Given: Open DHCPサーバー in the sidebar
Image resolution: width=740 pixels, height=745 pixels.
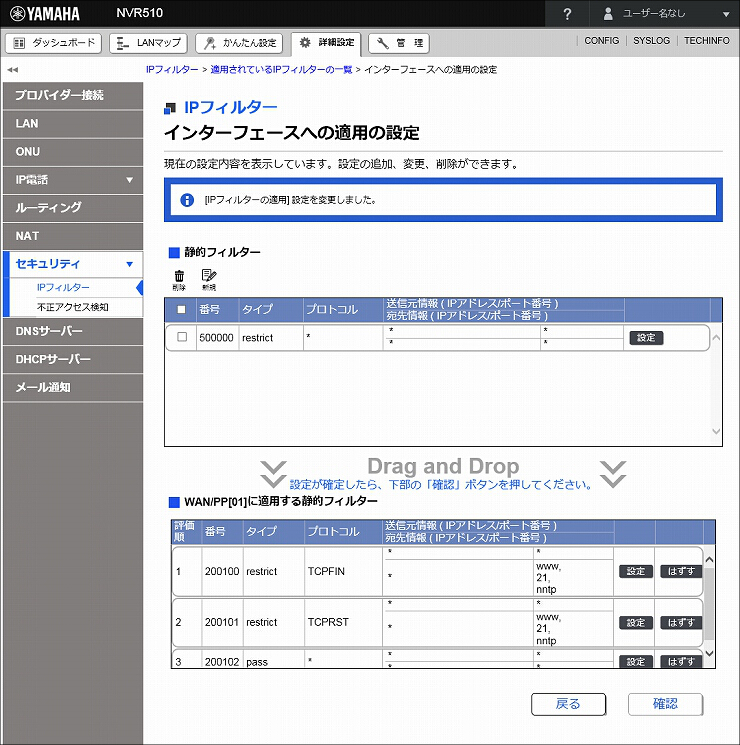Looking at the screenshot, I should point(73,359).
